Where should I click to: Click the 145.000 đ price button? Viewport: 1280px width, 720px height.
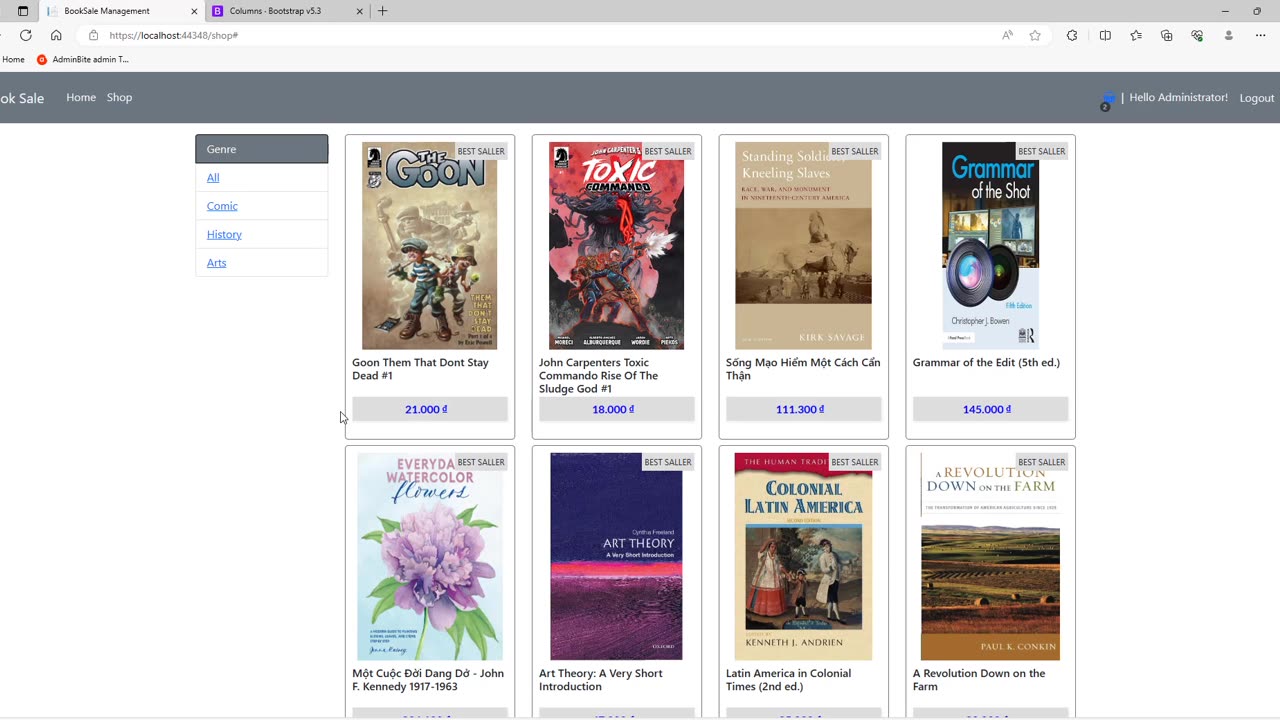coord(990,409)
